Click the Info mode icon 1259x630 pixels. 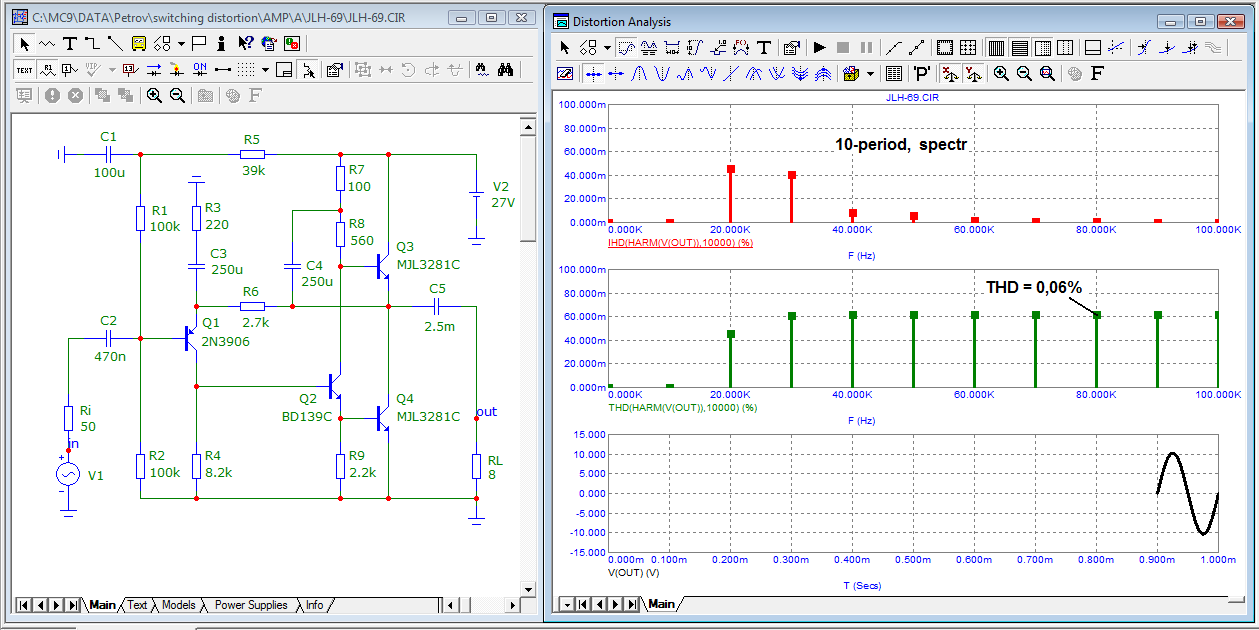pos(221,44)
